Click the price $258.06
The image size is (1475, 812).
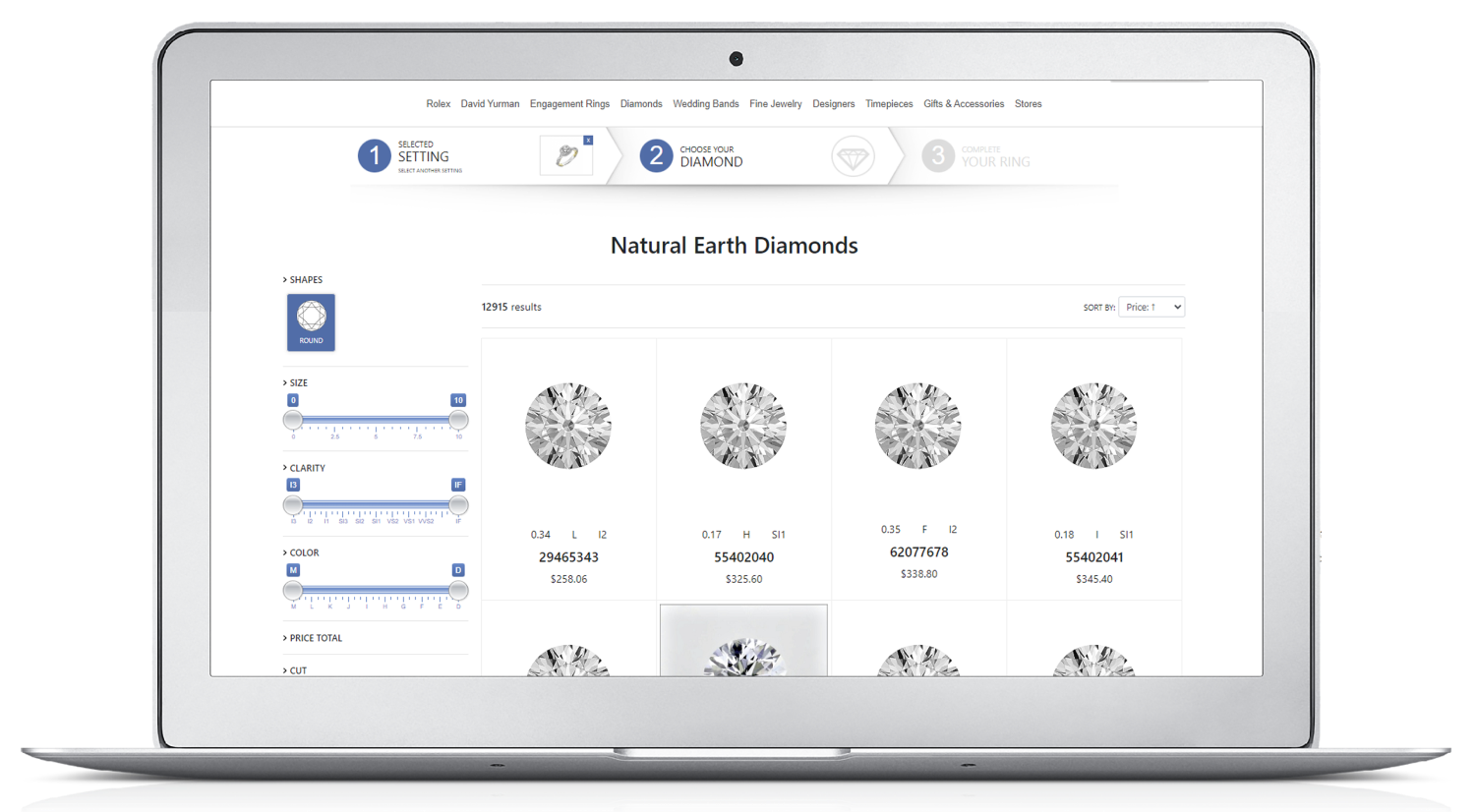pyautogui.click(x=568, y=580)
